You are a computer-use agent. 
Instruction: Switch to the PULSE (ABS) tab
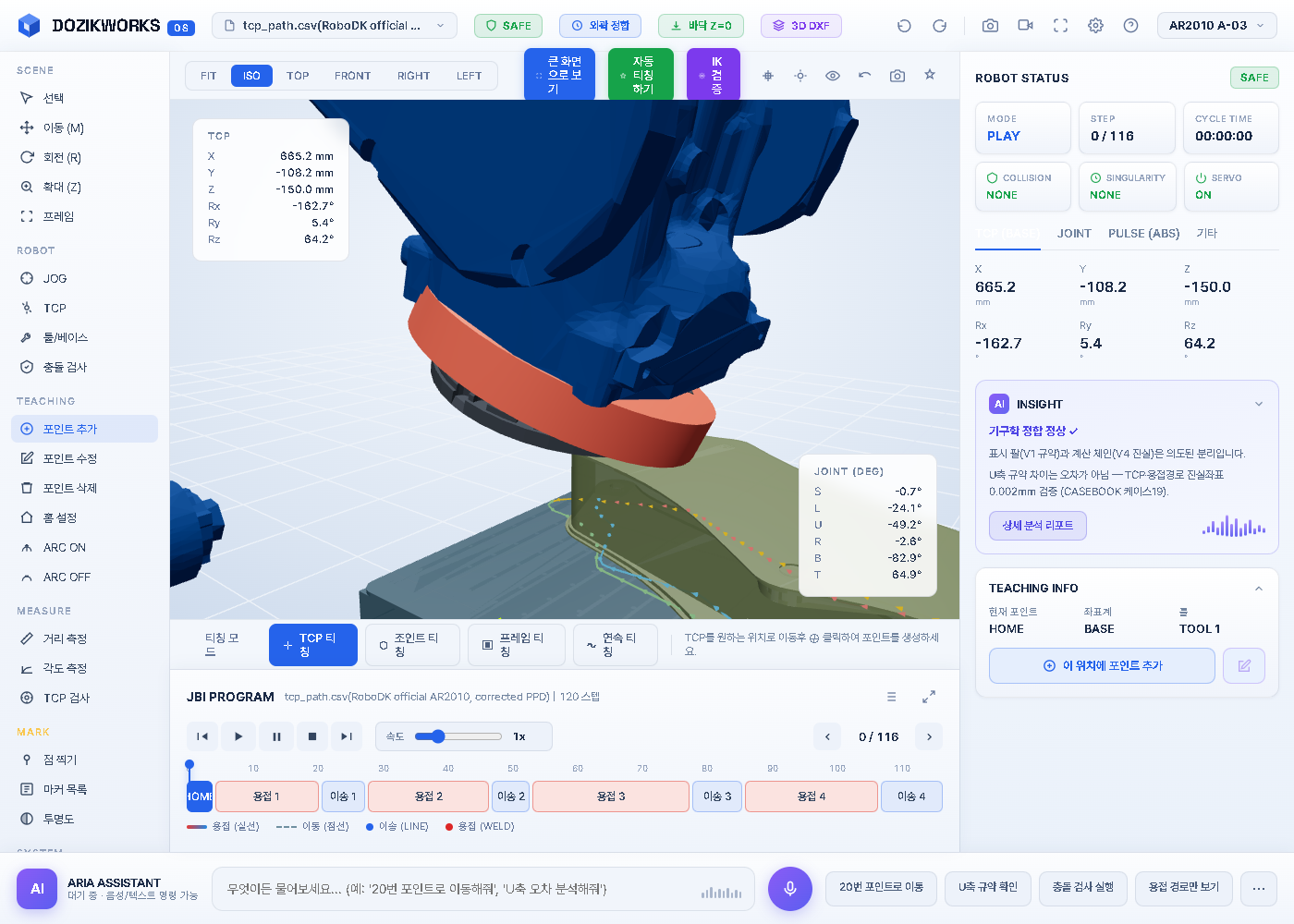[1143, 234]
